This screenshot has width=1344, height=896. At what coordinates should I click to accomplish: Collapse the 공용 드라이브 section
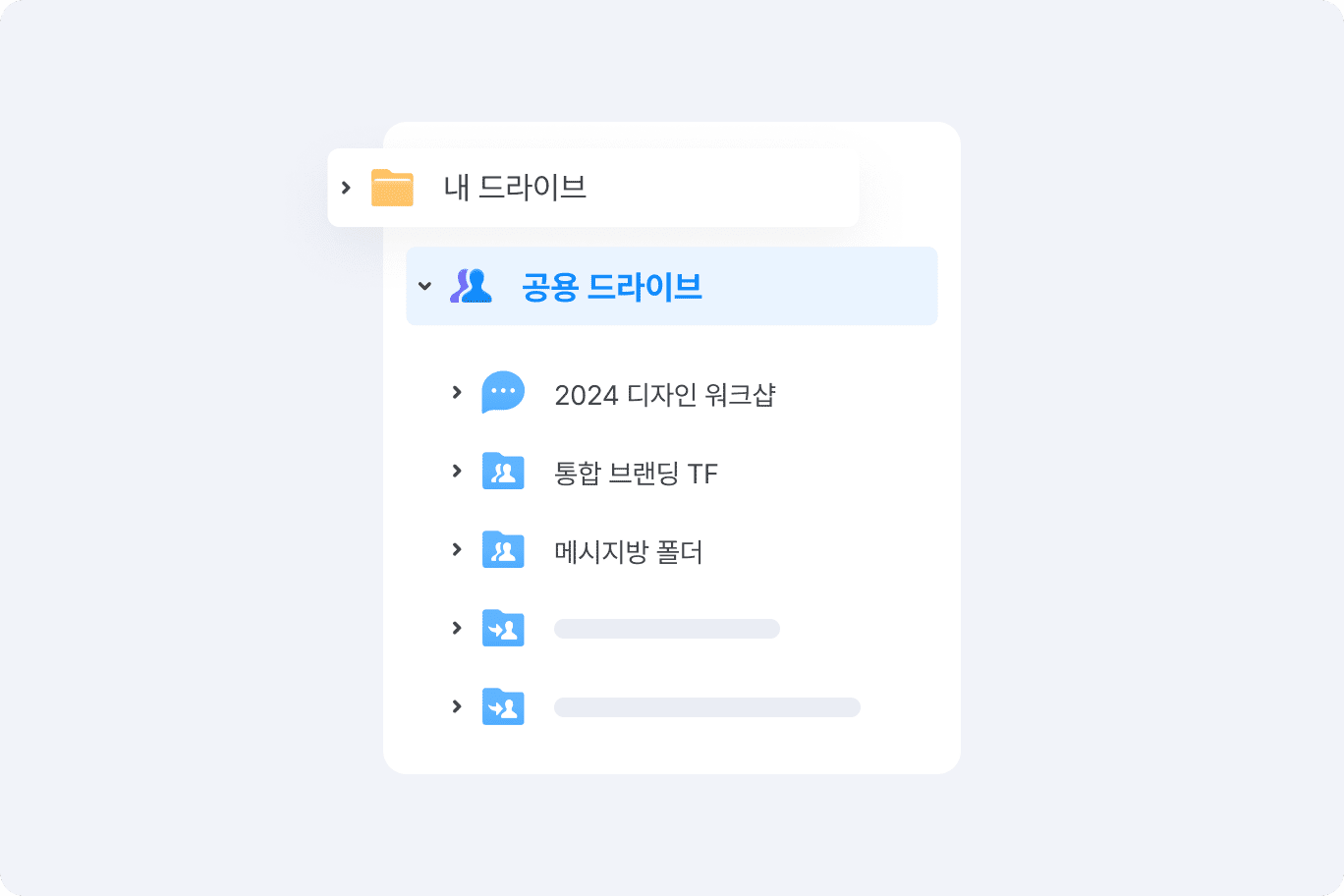(x=424, y=286)
